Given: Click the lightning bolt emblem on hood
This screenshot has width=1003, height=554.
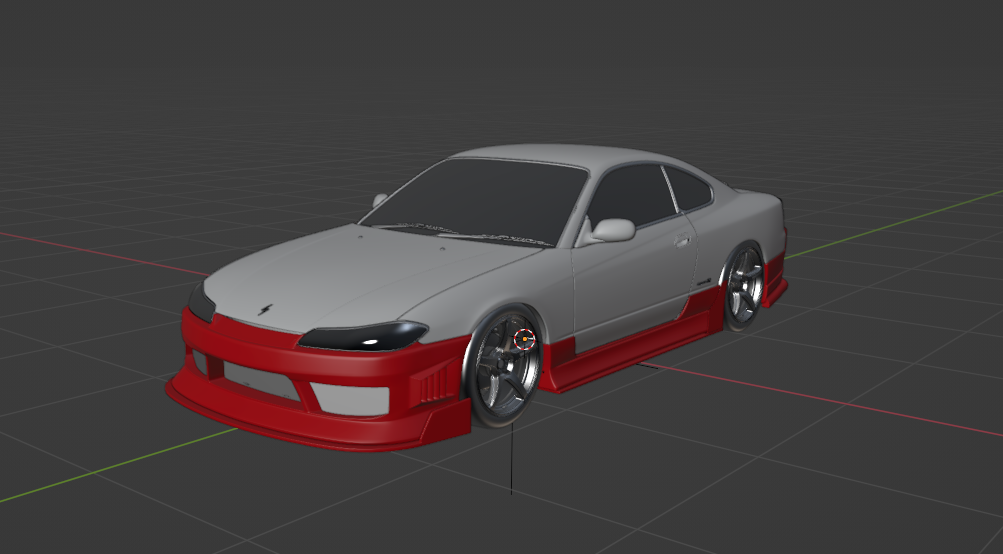Looking at the screenshot, I should 264,310.
